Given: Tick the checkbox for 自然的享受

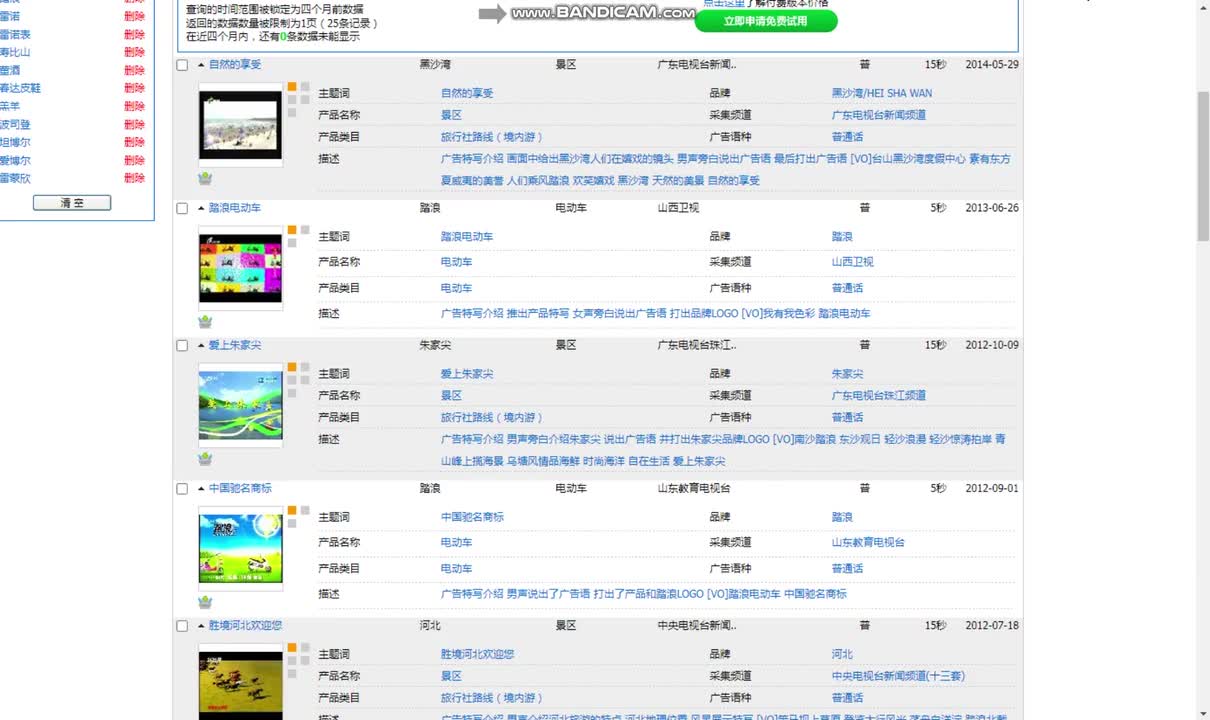Looking at the screenshot, I should [182, 65].
